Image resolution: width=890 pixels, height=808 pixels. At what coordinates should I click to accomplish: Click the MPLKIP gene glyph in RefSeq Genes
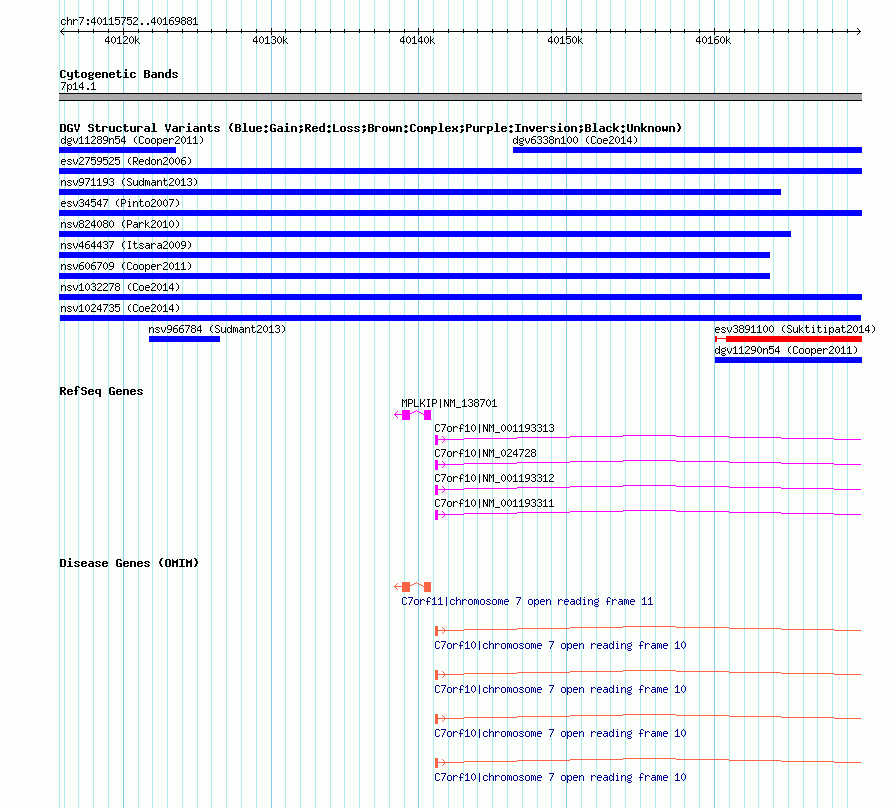click(413, 415)
